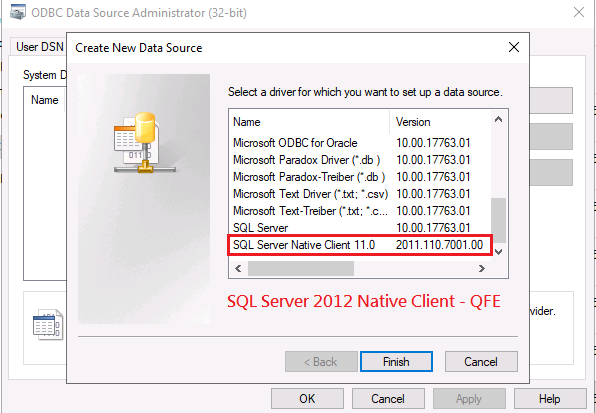Click Apply in ODBC Administrator window

coord(469,399)
